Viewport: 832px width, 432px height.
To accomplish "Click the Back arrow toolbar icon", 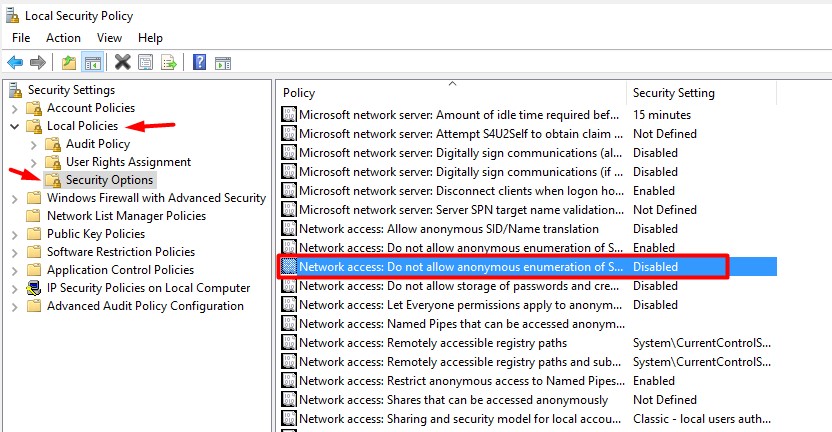I will [x=15, y=62].
